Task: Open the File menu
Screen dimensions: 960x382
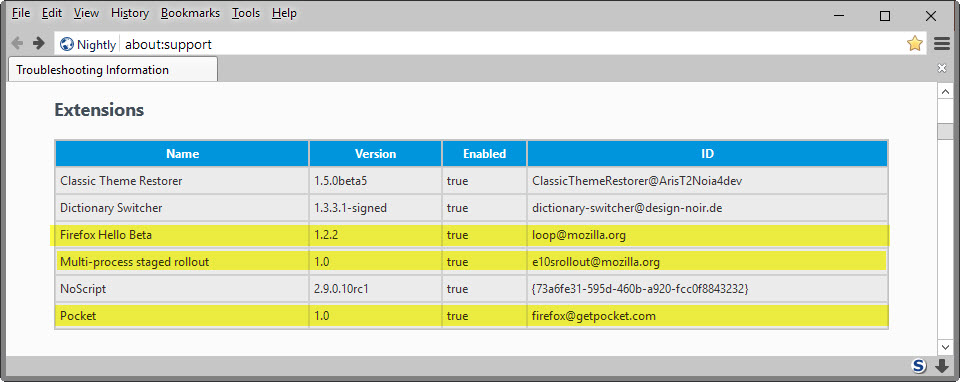Action: pos(21,13)
